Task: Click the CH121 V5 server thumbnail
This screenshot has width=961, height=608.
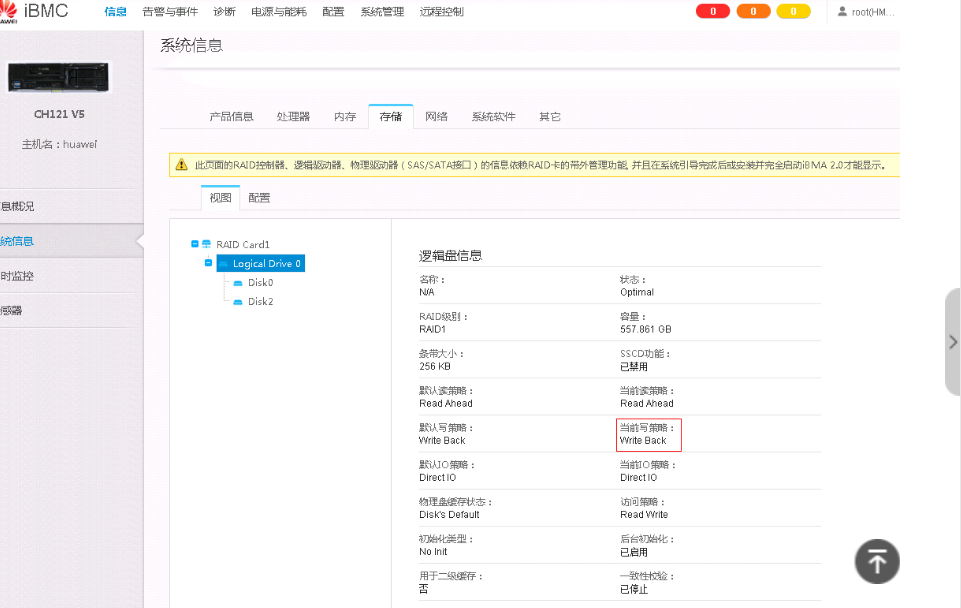Action: [x=57, y=76]
